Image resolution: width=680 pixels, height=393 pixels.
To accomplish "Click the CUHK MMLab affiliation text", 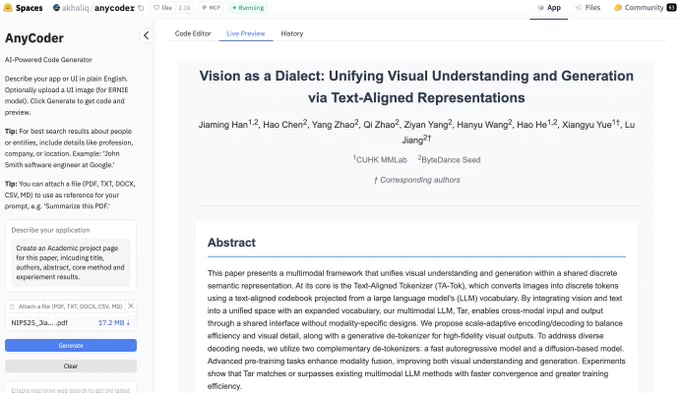I will click(x=380, y=160).
